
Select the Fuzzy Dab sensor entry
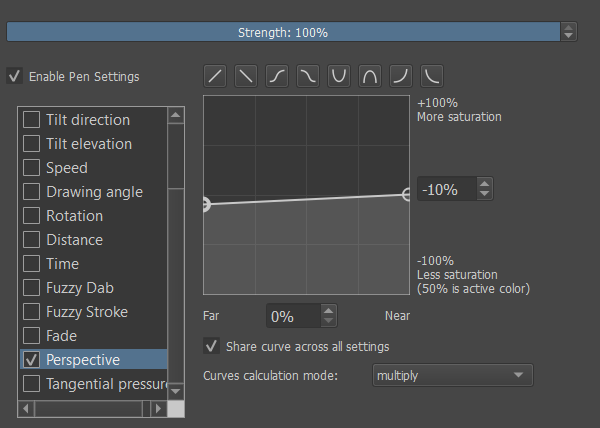tap(80, 288)
